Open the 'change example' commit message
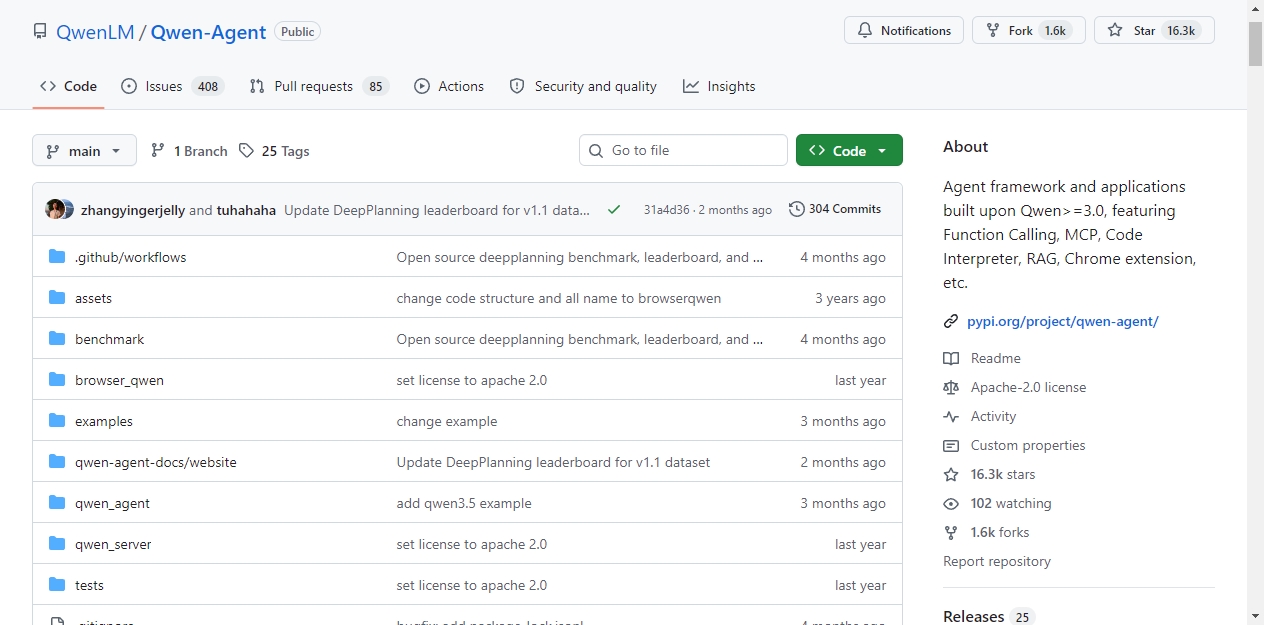This screenshot has width=1264, height=625. [x=446, y=421]
